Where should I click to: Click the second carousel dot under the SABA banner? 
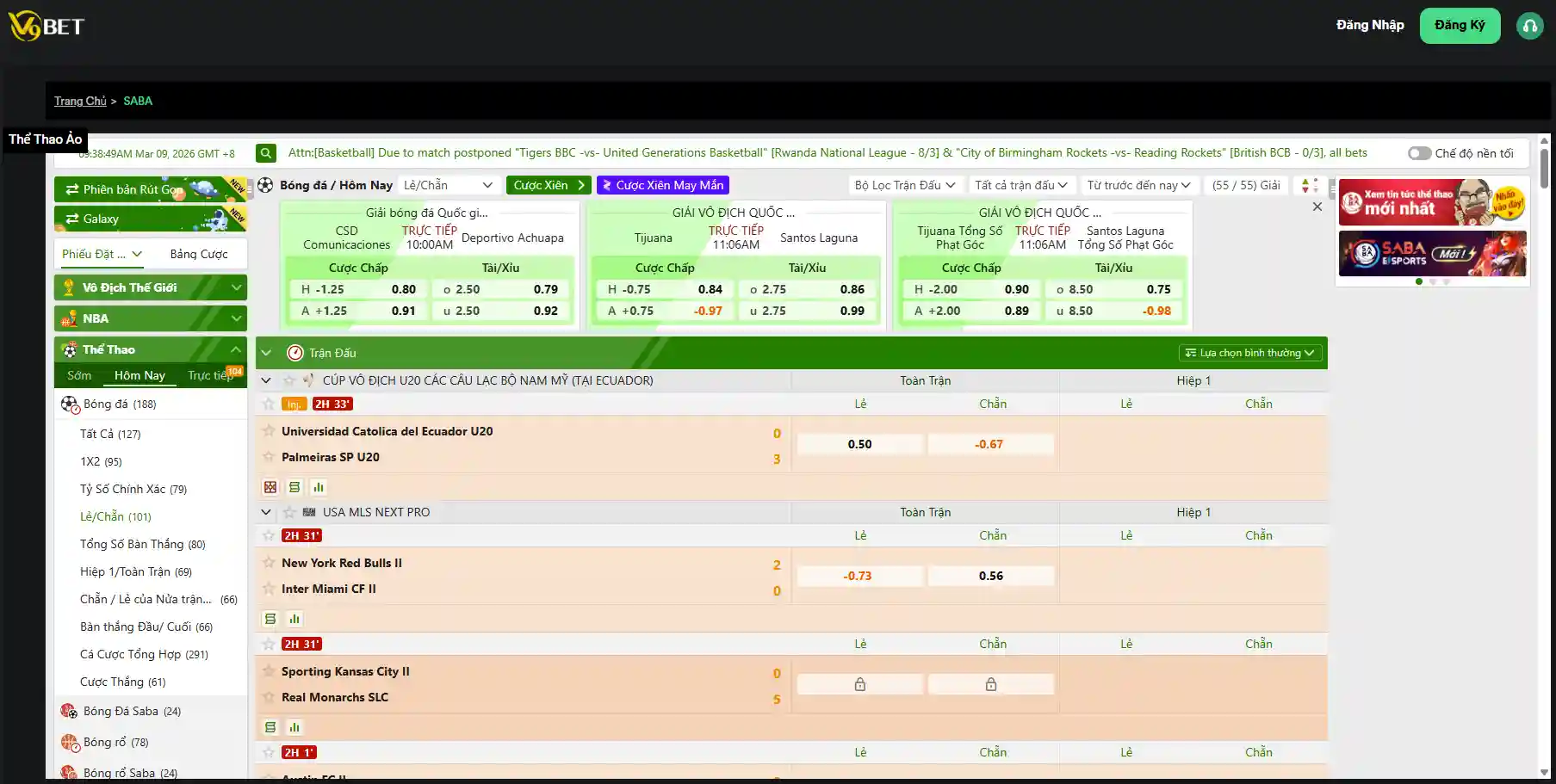tap(1431, 281)
